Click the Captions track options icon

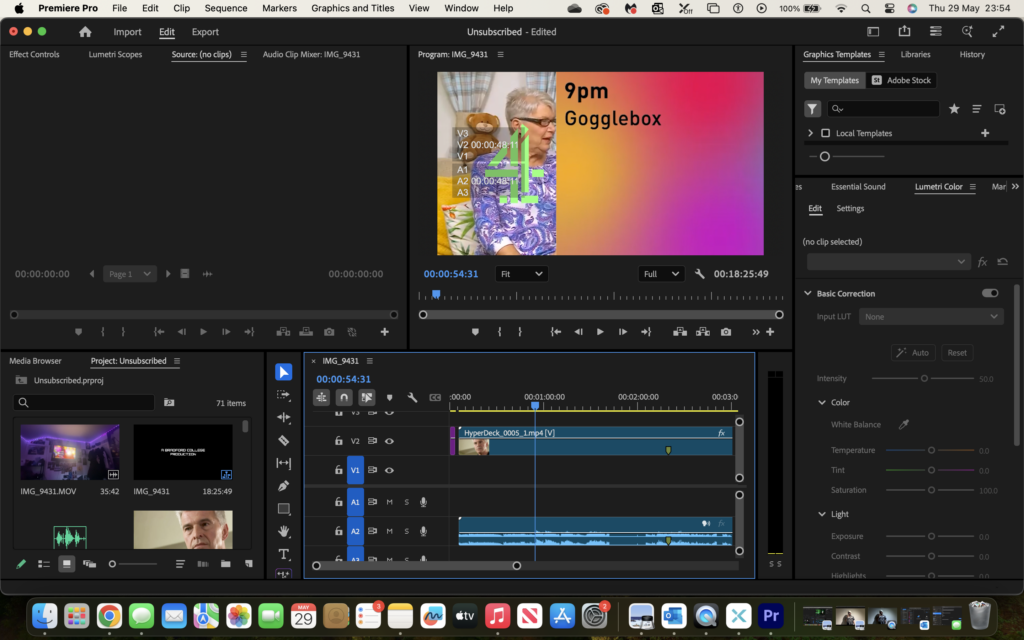[x=435, y=397]
